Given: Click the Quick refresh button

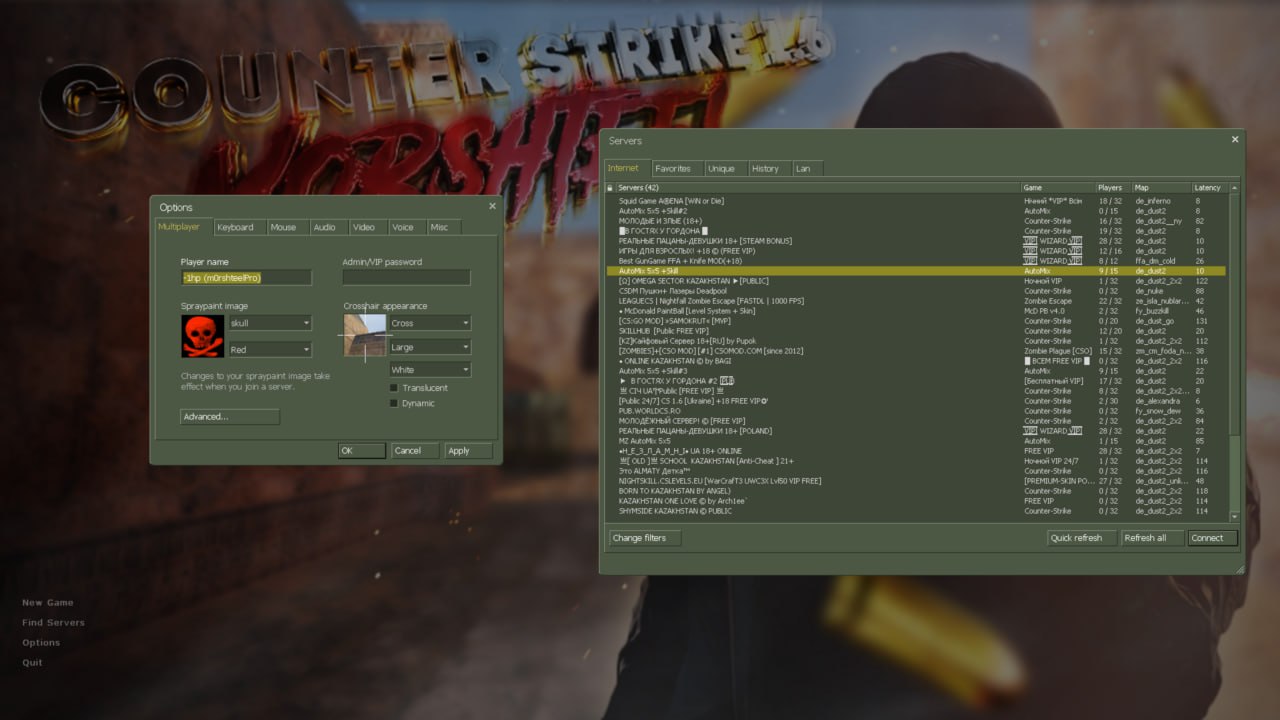Looking at the screenshot, I should coord(1076,538).
